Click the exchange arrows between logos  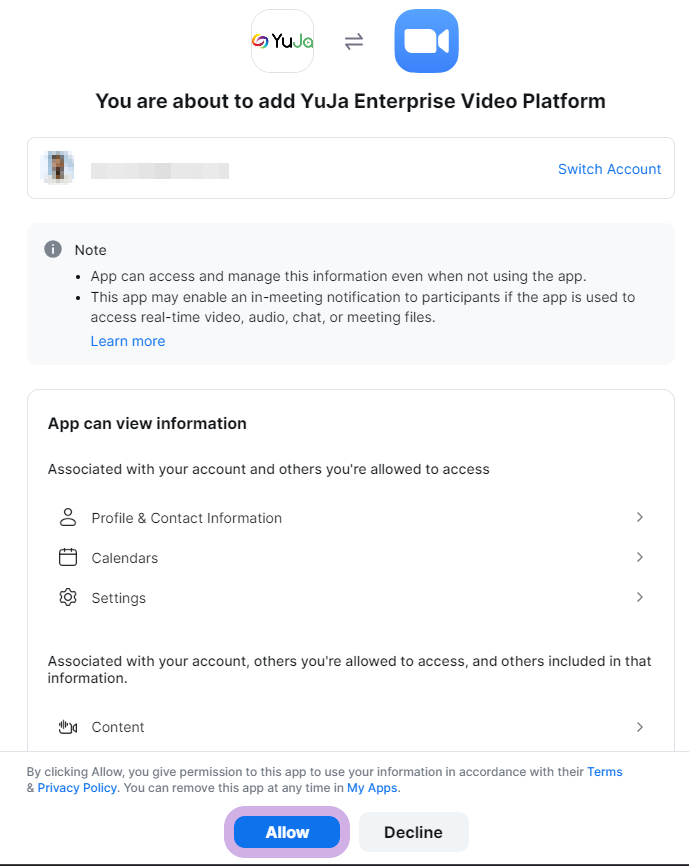coord(354,41)
